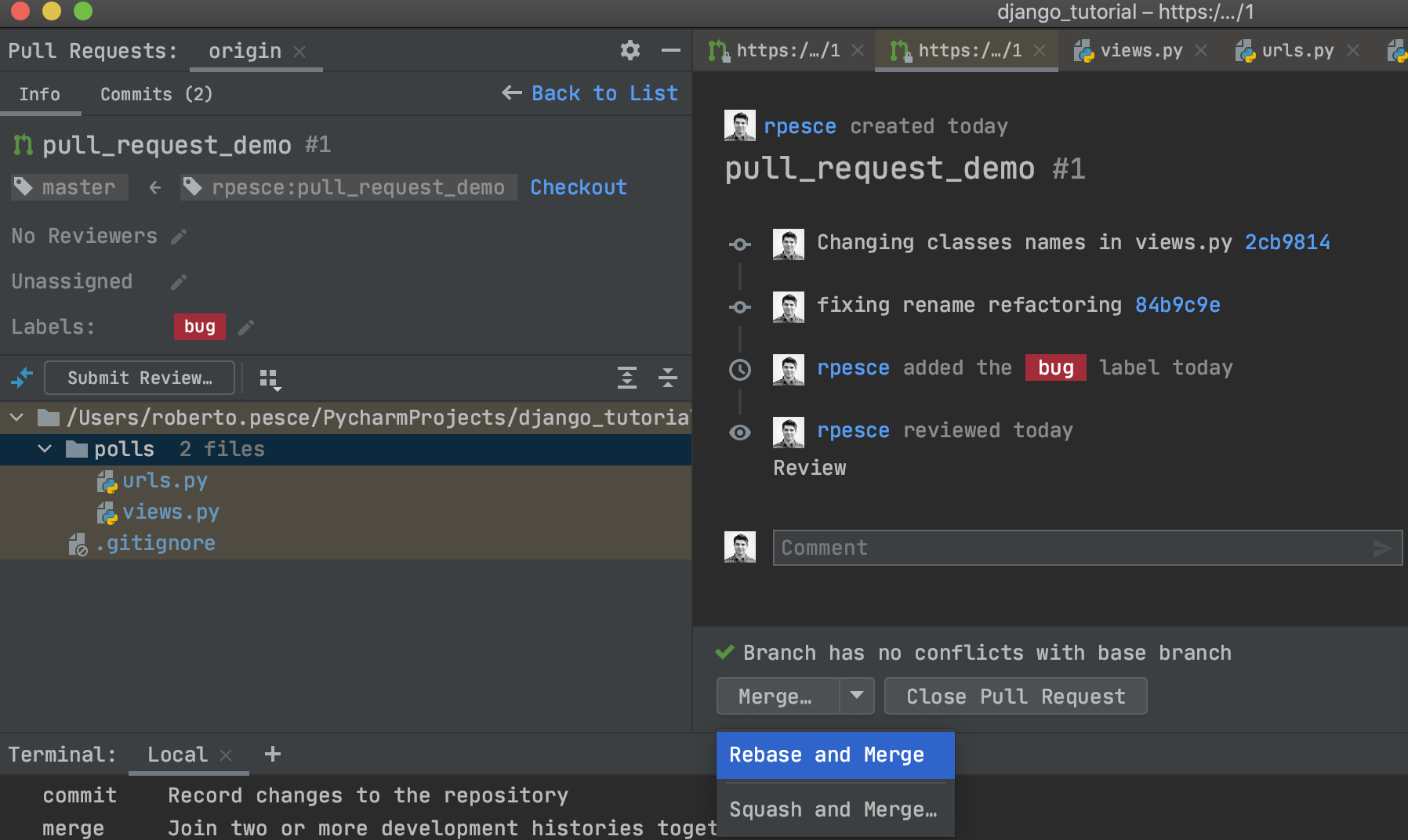1408x840 pixels.
Task: Click the Close Pull Request button
Action: [1015, 696]
